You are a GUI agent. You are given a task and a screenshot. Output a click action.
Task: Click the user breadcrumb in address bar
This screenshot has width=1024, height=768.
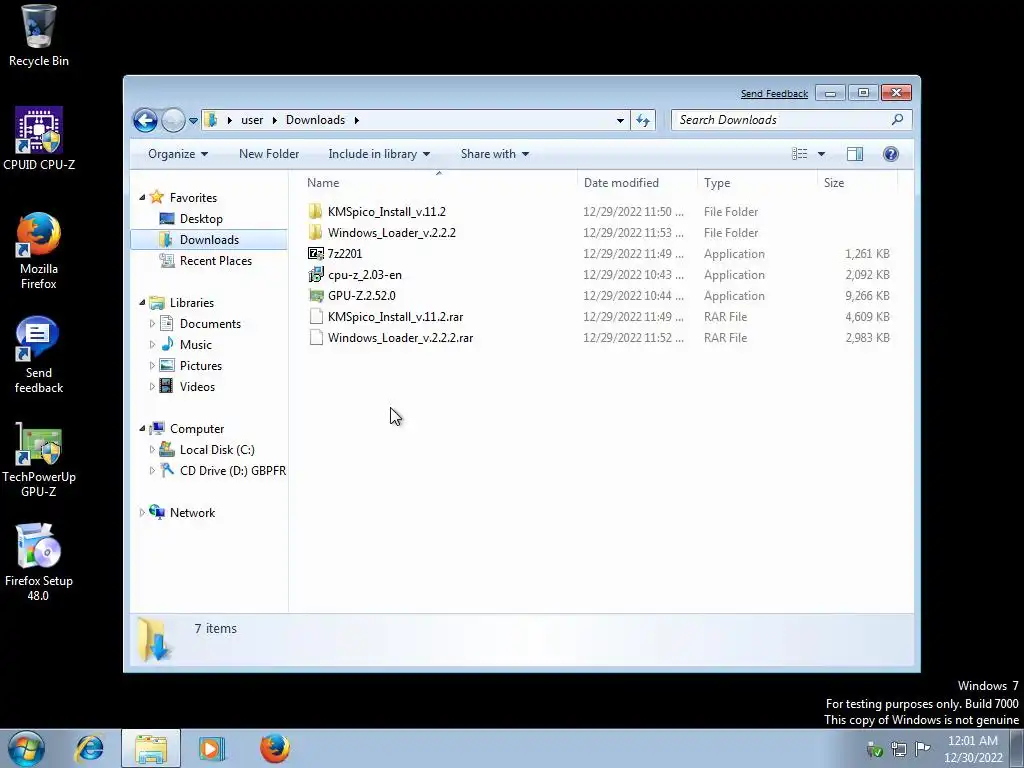pyautogui.click(x=252, y=120)
